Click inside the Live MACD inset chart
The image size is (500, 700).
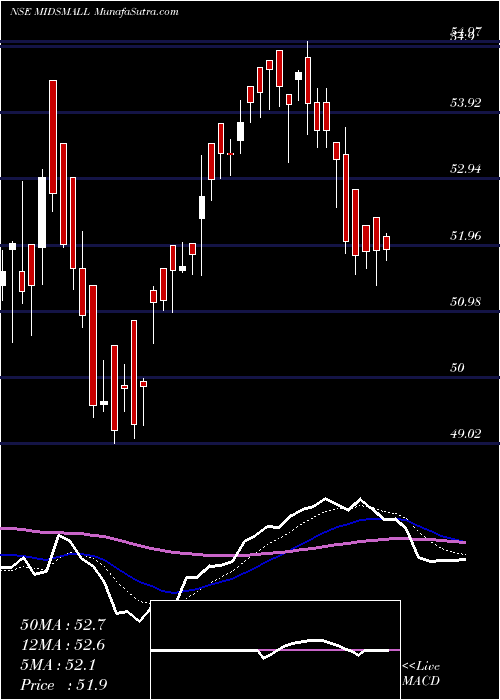276,650
